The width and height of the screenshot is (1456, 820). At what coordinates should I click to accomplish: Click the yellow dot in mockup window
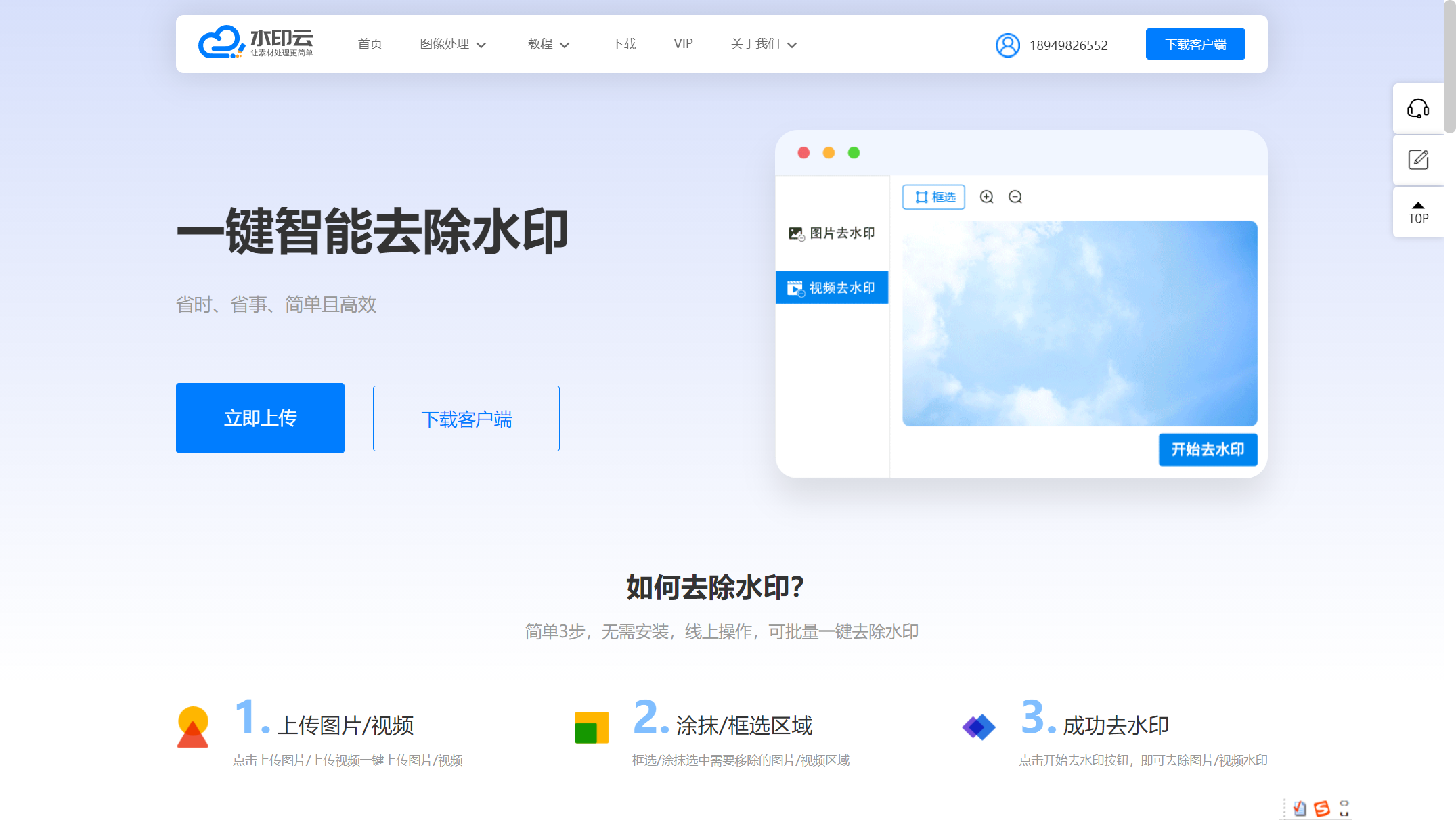pos(829,153)
